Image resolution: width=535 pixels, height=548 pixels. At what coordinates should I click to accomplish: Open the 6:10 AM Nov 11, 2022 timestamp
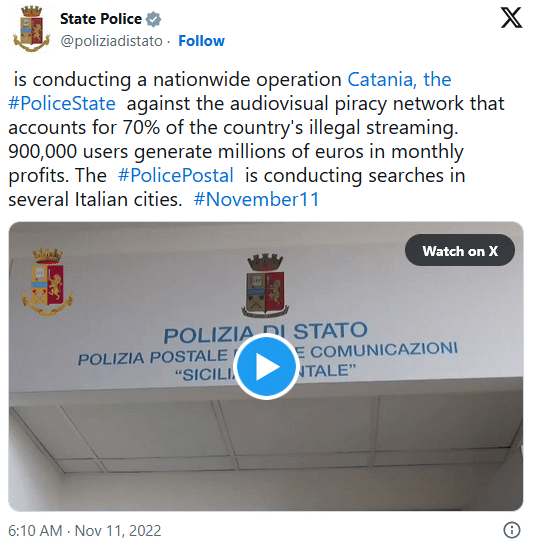[85, 531]
